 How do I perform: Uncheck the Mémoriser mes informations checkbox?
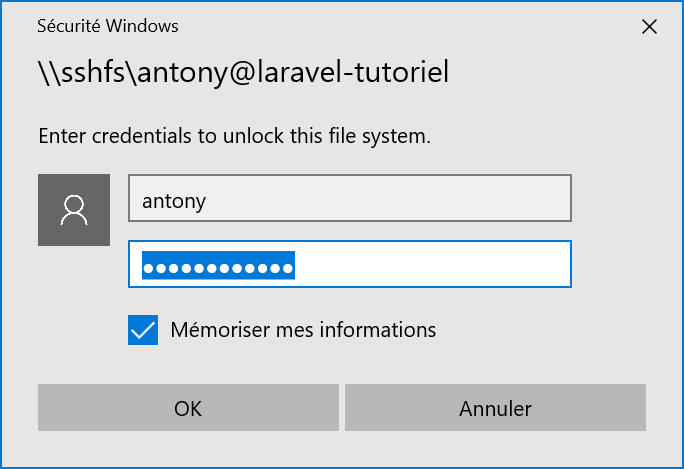coord(143,330)
